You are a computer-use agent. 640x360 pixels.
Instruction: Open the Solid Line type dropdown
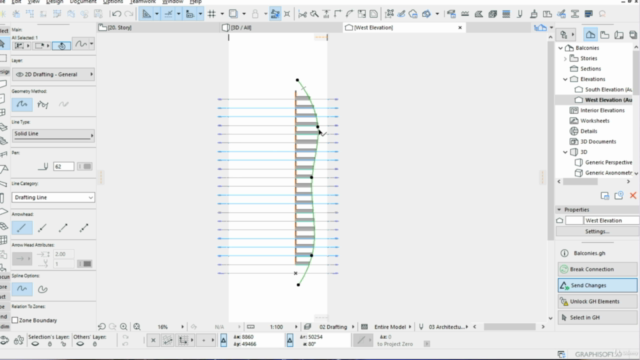click(x=53, y=135)
